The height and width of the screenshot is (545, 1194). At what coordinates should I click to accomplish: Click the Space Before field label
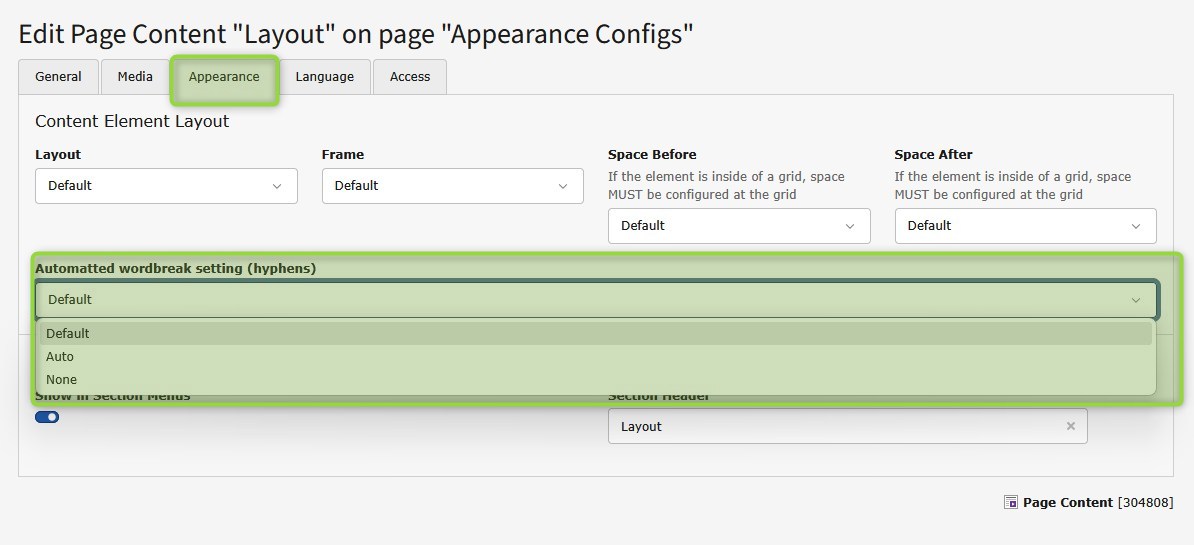pyautogui.click(x=652, y=155)
